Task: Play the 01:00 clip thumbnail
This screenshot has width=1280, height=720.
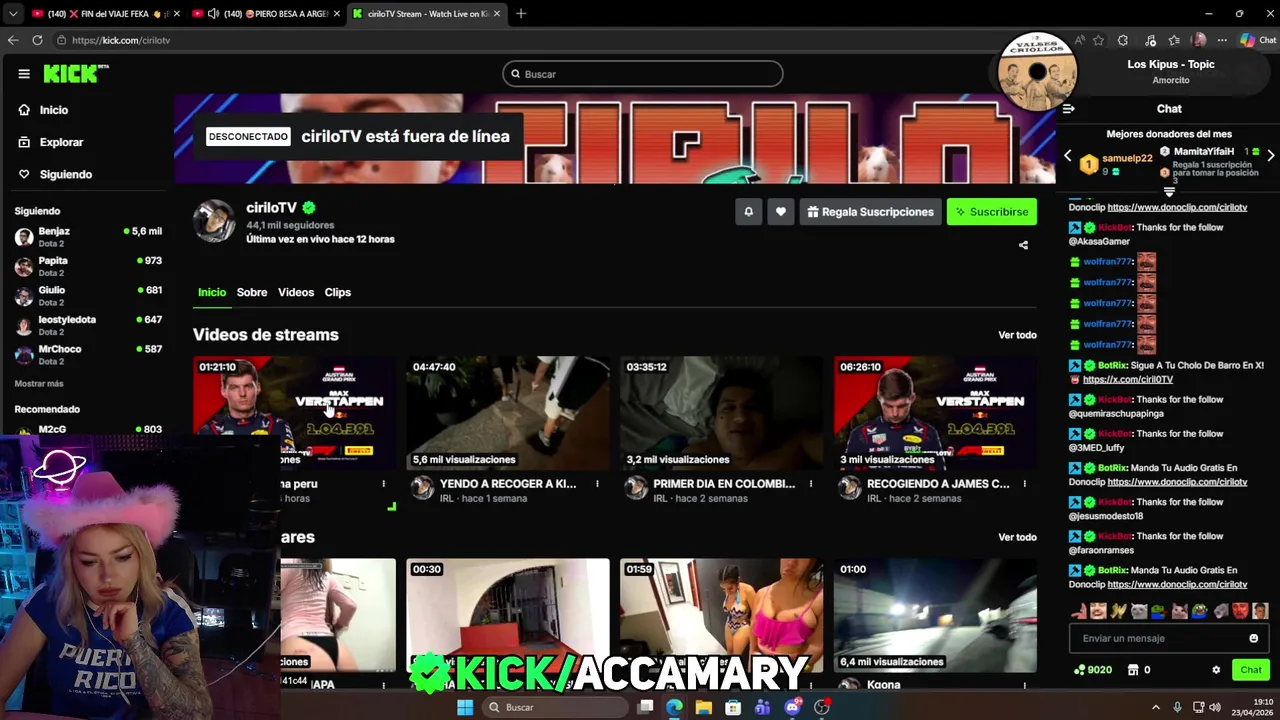Action: tap(935, 615)
